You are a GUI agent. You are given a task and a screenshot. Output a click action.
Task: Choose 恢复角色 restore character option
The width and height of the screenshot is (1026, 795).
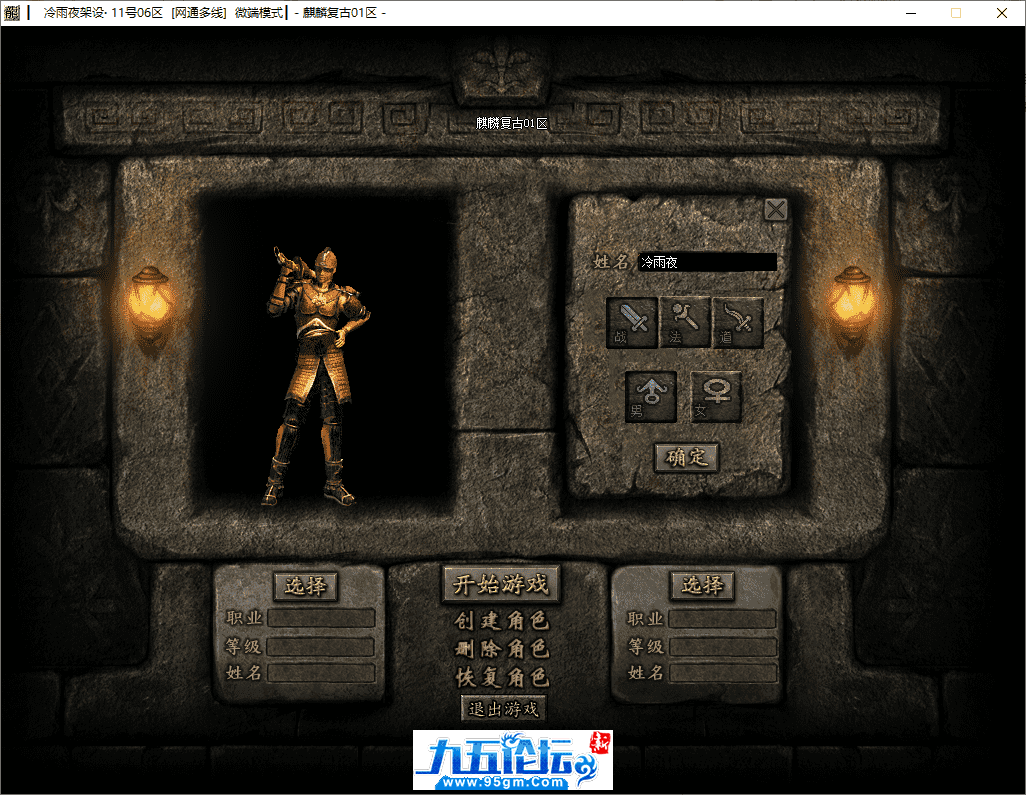pos(502,677)
